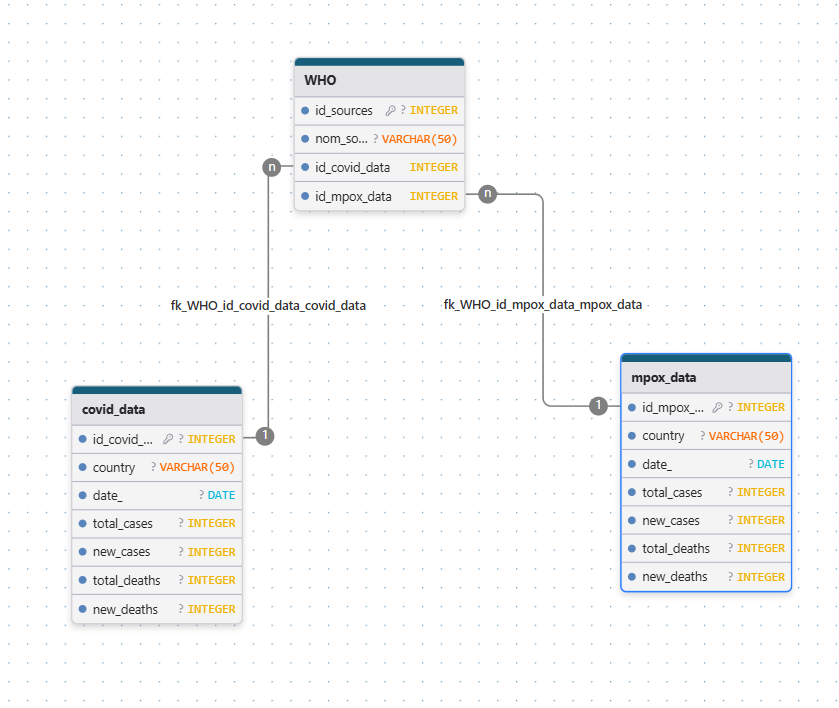Select the WHO table header
This screenshot has height=708, width=839.
click(379, 80)
